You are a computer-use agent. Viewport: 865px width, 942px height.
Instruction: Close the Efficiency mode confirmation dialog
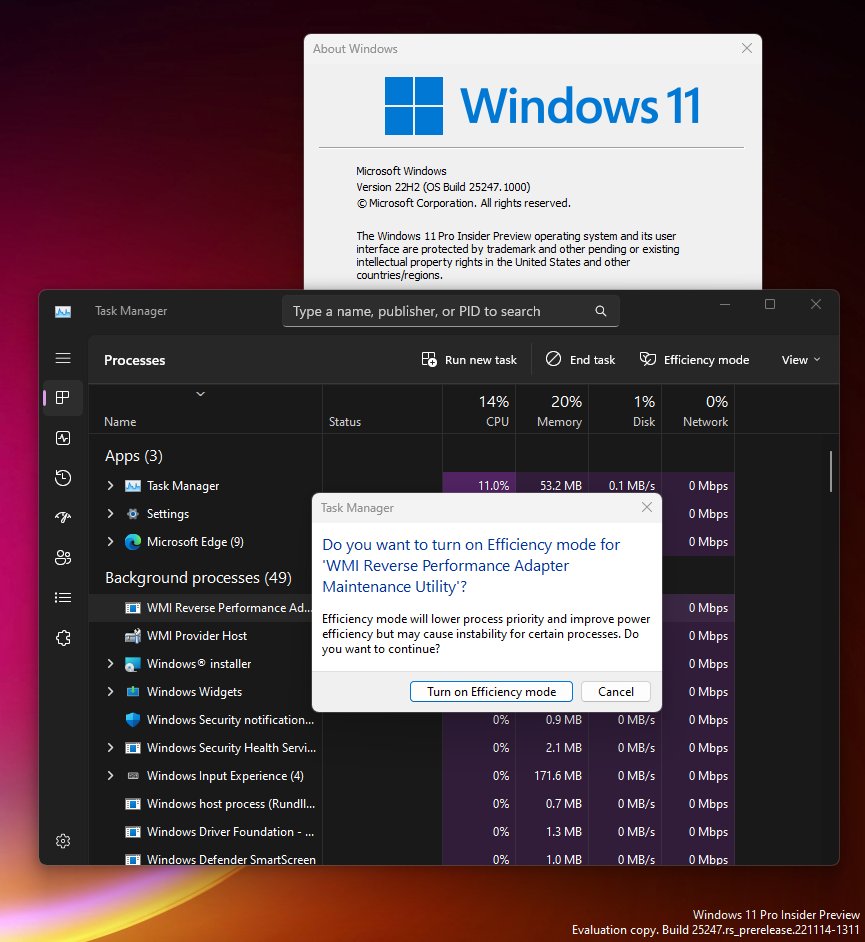coord(647,508)
